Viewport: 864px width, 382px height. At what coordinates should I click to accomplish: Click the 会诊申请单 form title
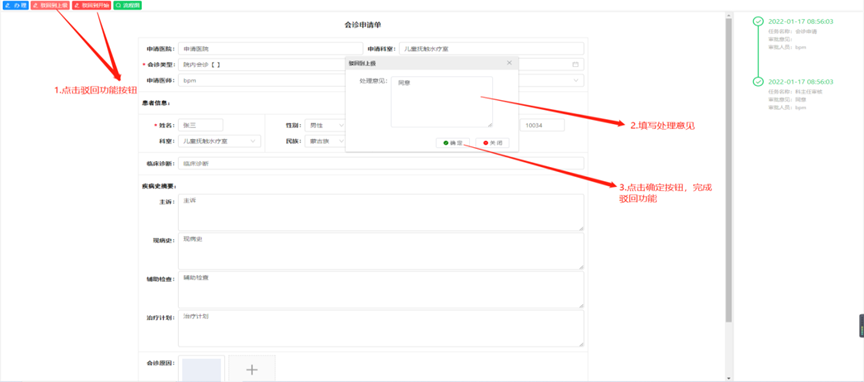363,25
